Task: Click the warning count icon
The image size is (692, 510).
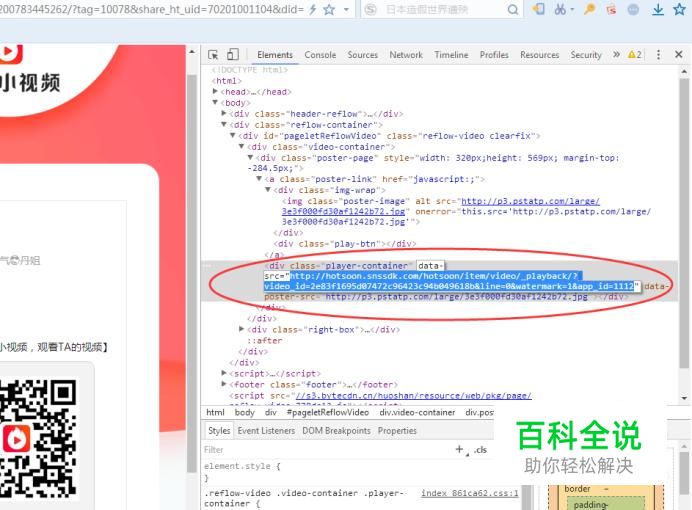Action: click(635, 55)
